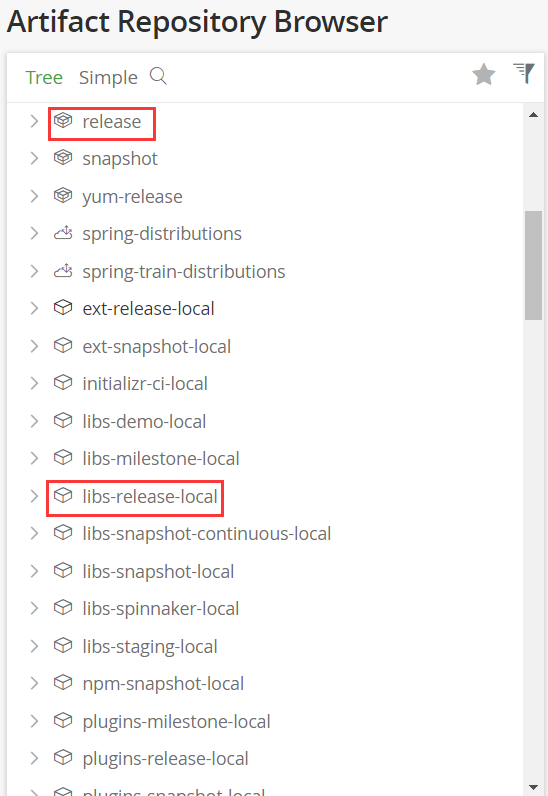548x796 pixels.
Task: Select the libs-spinnaker-local repository
Action: pos(160,609)
